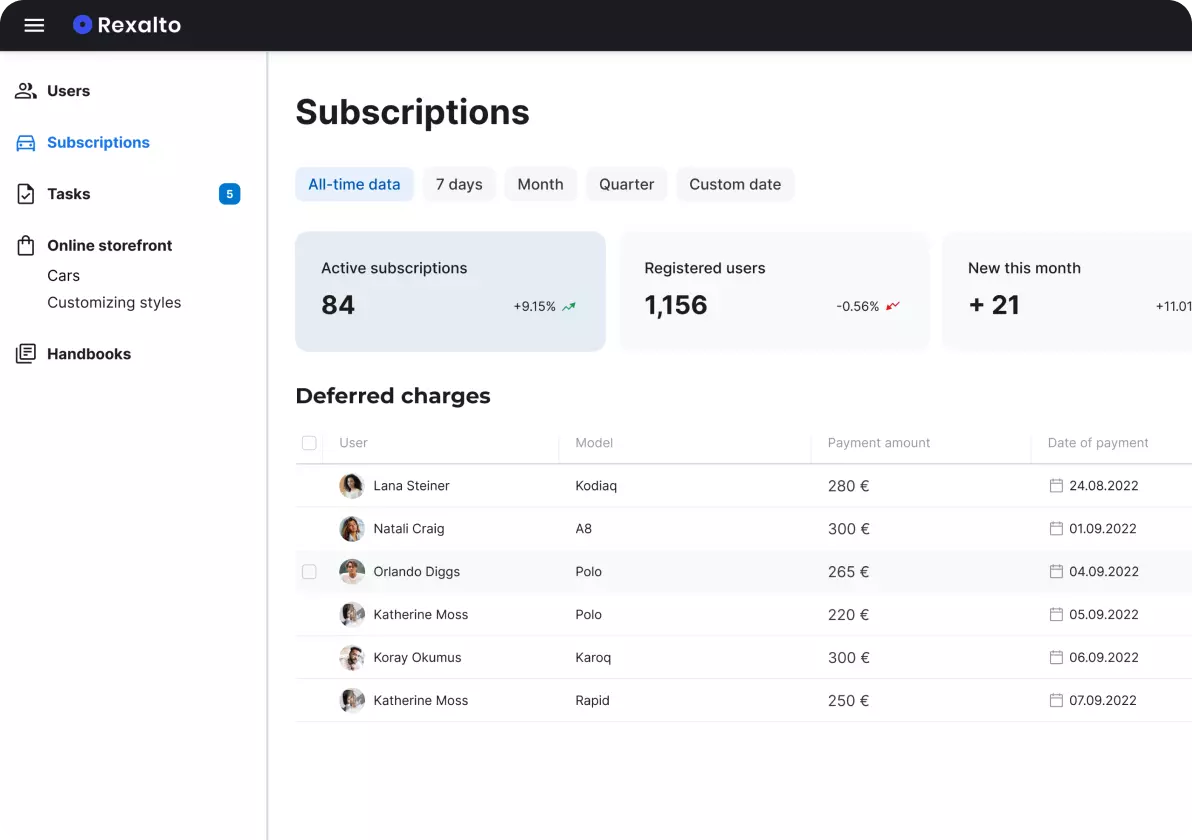1192x840 pixels.
Task: Choose the Custom date filter
Action: coord(735,184)
